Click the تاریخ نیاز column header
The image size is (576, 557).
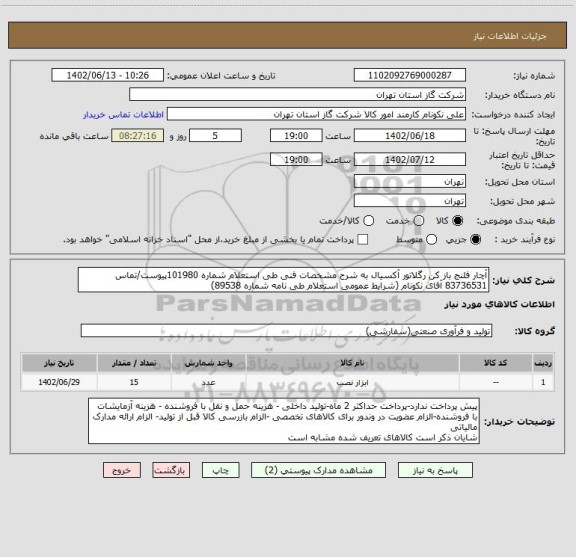(x=59, y=363)
